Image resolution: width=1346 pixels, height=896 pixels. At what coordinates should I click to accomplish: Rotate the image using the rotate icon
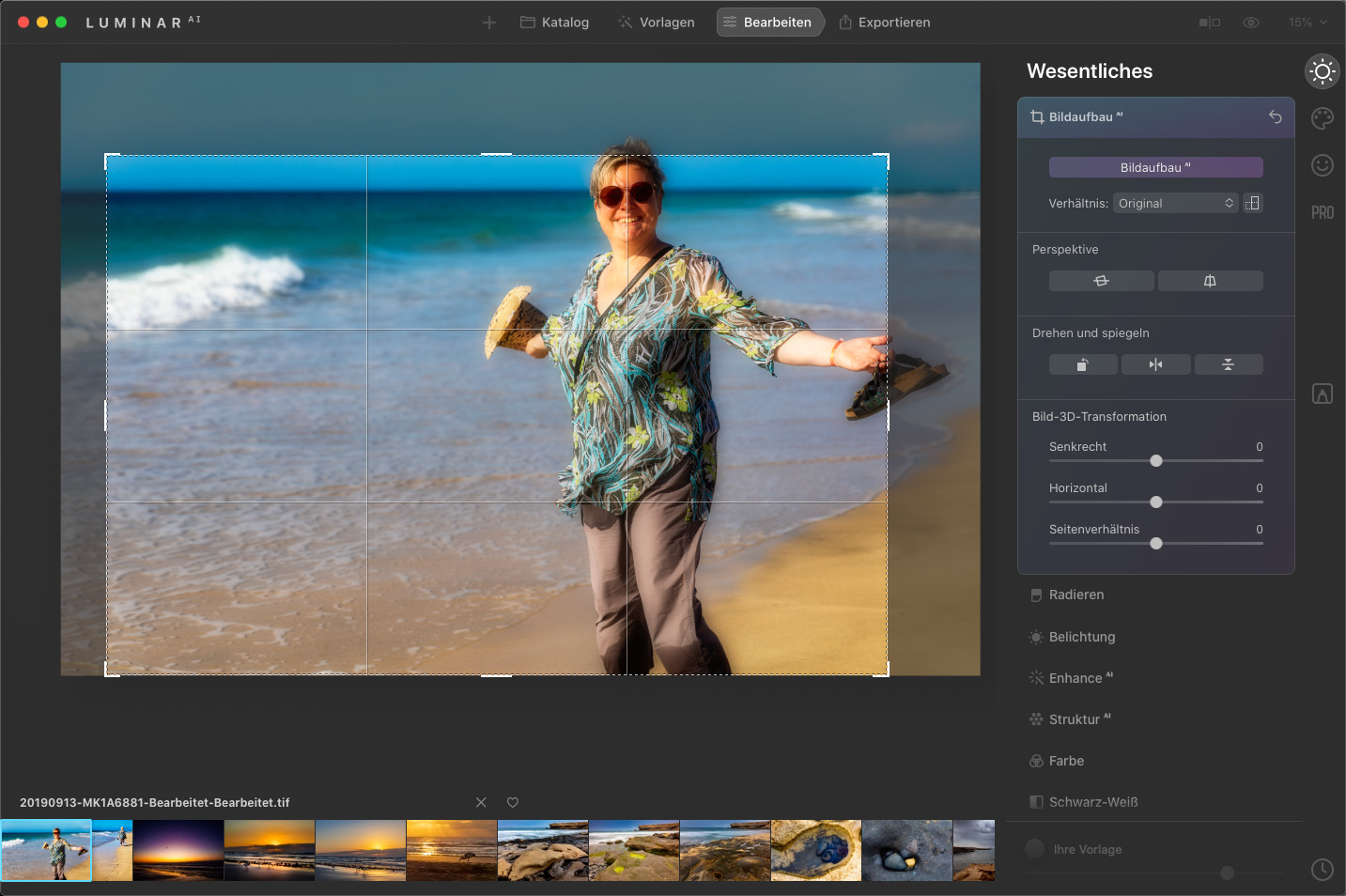click(x=1083, y=364)
